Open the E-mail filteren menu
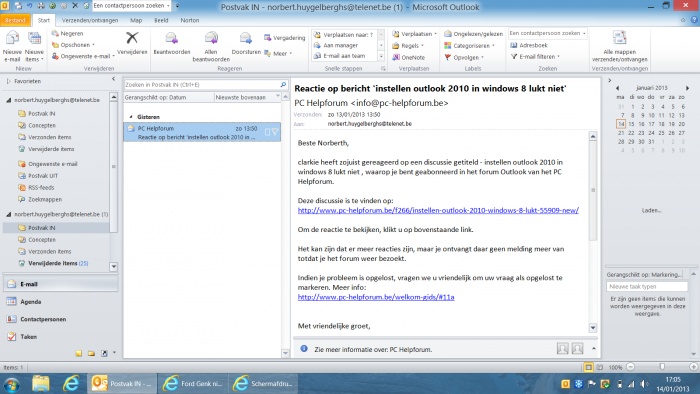This screenshot has width=700, height=394. point(535,57)
